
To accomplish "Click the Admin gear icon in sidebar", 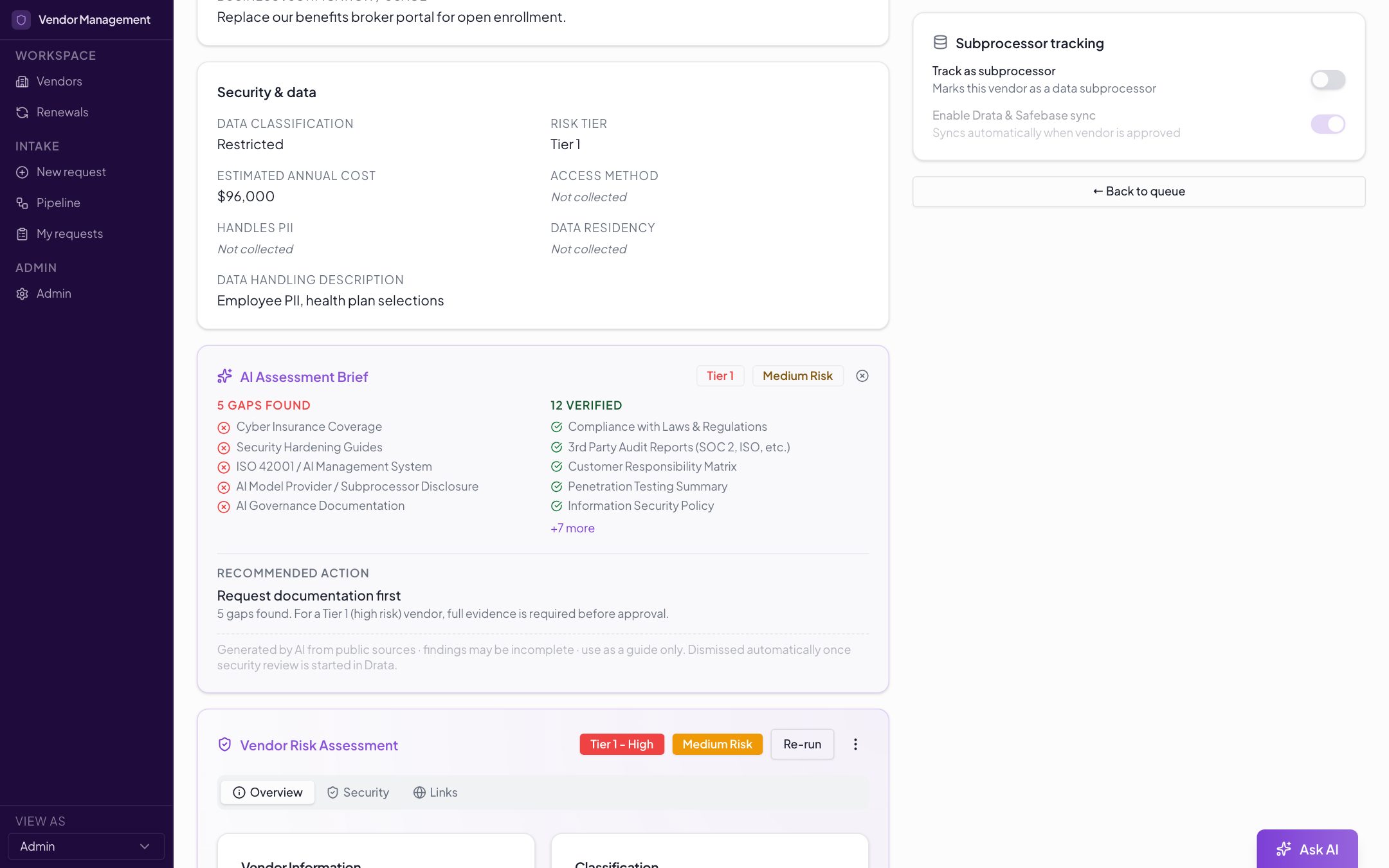I will [23, 294].
